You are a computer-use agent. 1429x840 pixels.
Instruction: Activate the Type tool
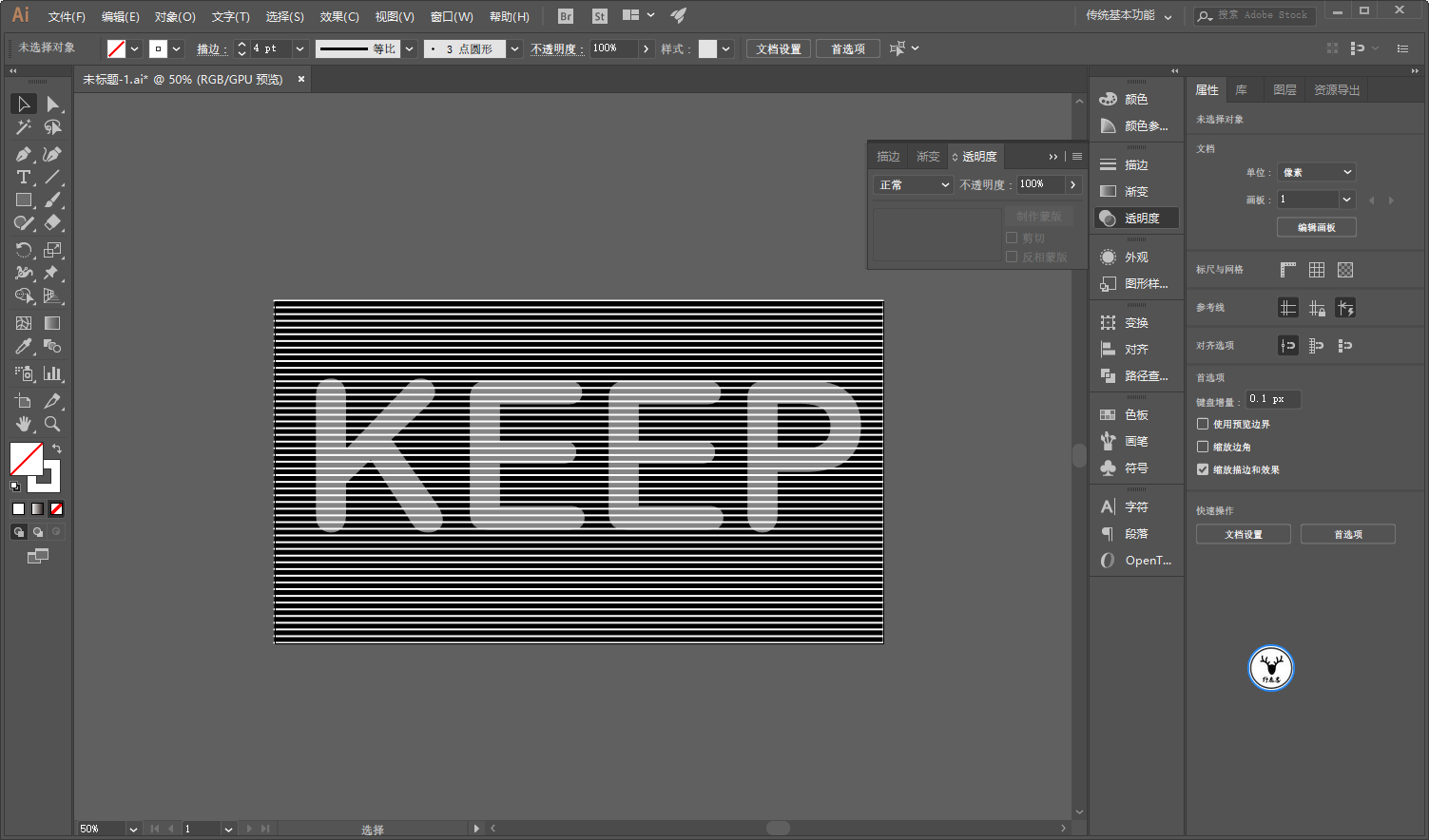24,177
